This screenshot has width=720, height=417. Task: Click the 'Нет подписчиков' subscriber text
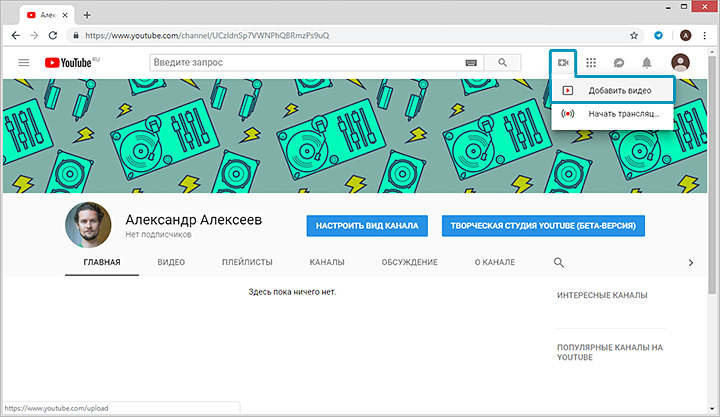pos(158,235)
